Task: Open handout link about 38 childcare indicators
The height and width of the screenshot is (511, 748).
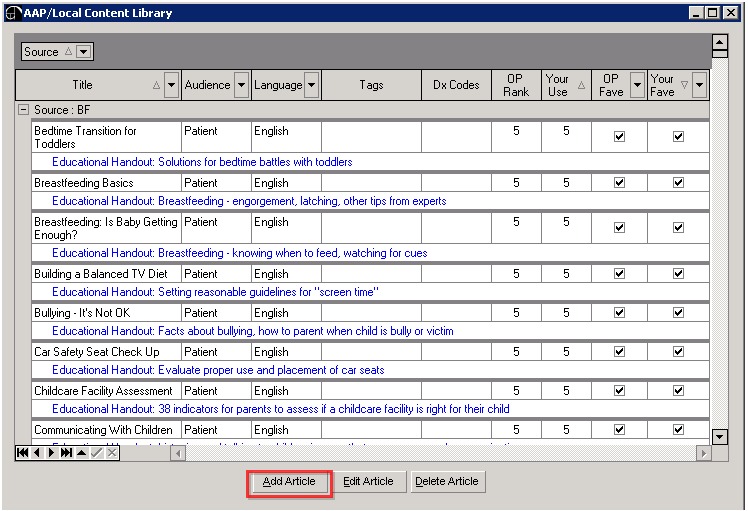Action: coord(280,409)
